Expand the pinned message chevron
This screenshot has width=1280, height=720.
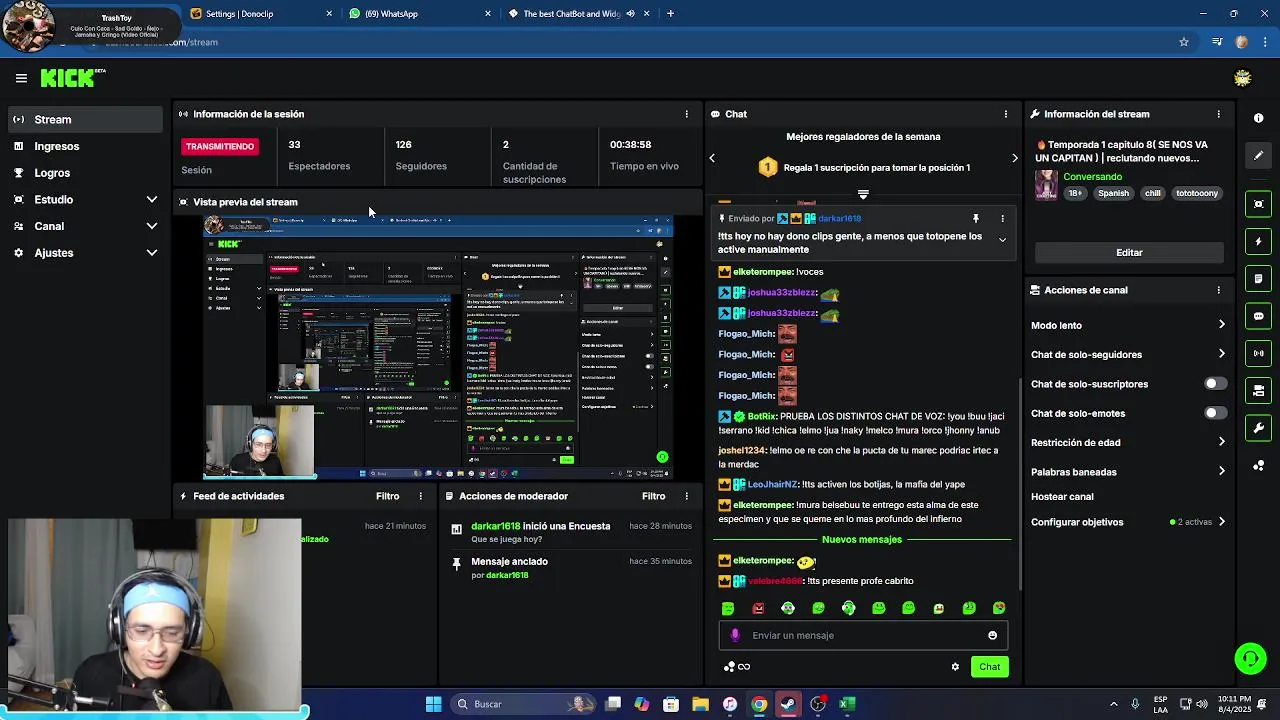(1002, 240)
